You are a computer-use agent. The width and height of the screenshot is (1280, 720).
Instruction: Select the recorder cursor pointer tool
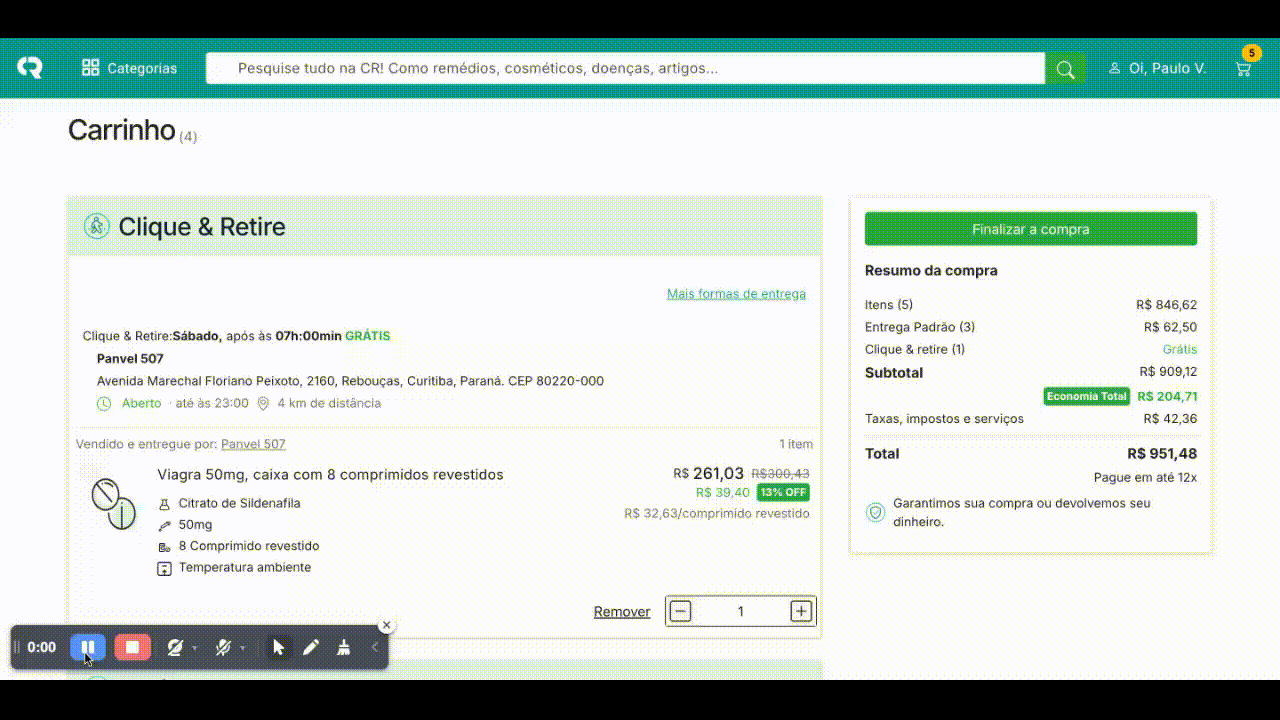point(278,648)
